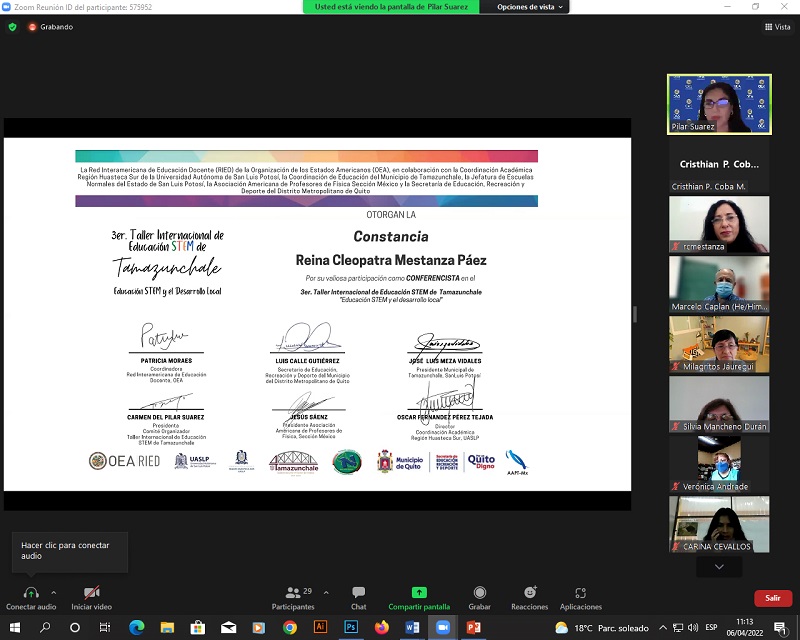This screenshot has height=640, width=800.
Task: Click the Zoom app icon in title bar
Action: click(7, 7)
